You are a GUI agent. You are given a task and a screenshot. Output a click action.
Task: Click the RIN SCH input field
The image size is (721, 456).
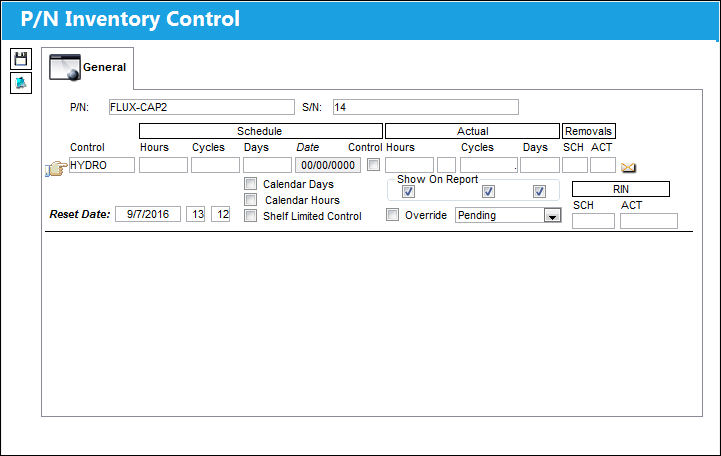coord(593,221)
